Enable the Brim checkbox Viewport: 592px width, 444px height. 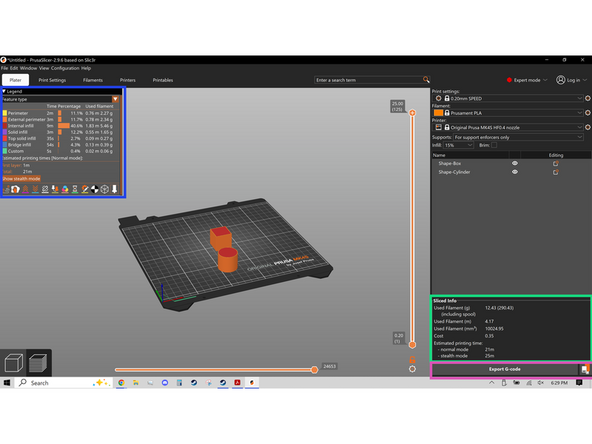(494, 145)
